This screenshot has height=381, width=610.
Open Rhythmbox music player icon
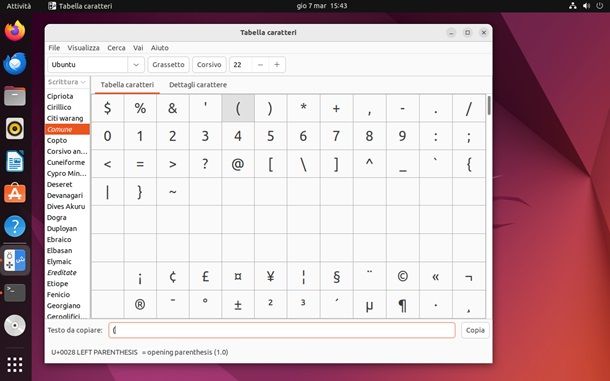tap(15, 128)
